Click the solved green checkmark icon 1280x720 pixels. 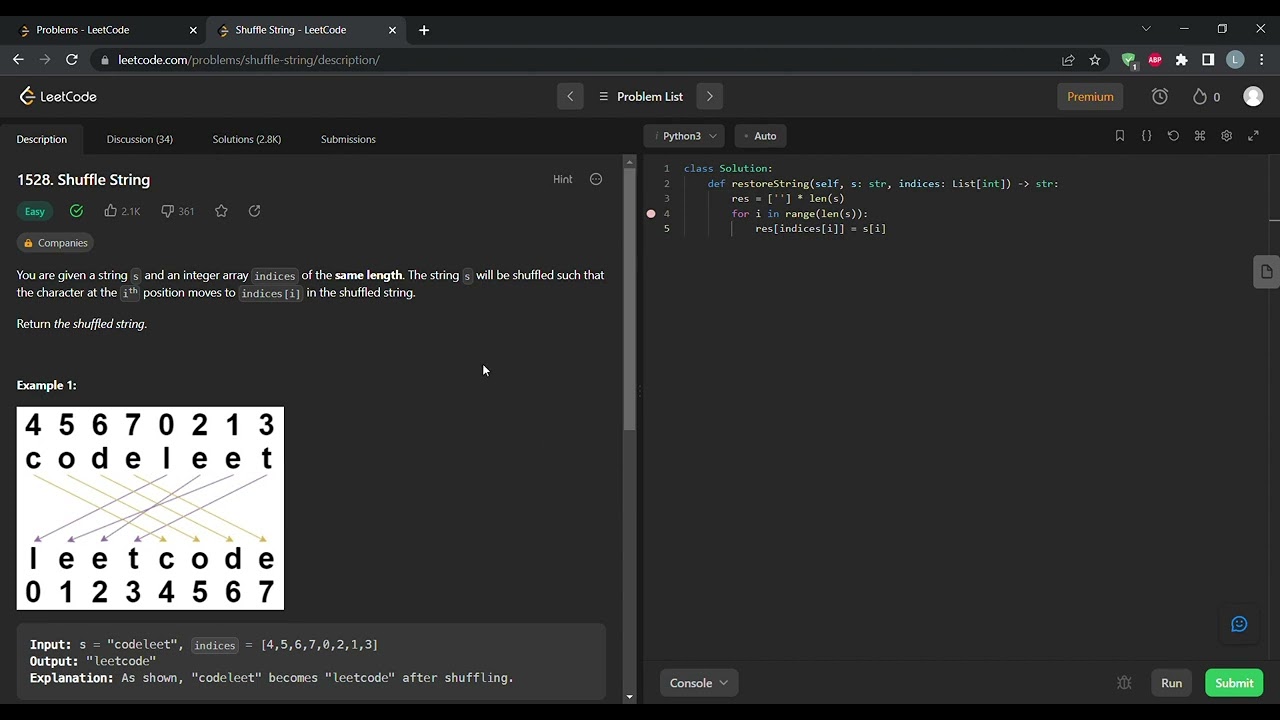76,211
